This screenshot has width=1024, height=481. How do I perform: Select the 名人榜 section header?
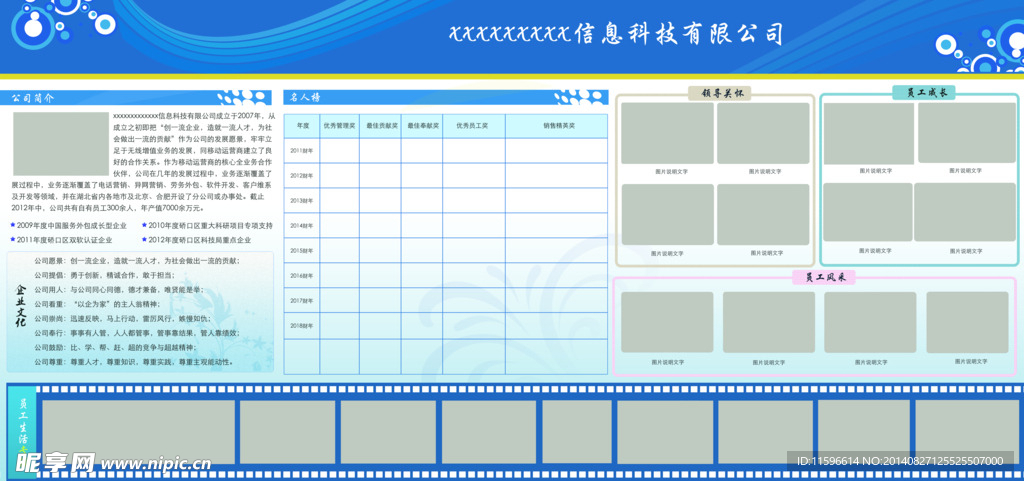pyautogui.click(x=305, y=98)
